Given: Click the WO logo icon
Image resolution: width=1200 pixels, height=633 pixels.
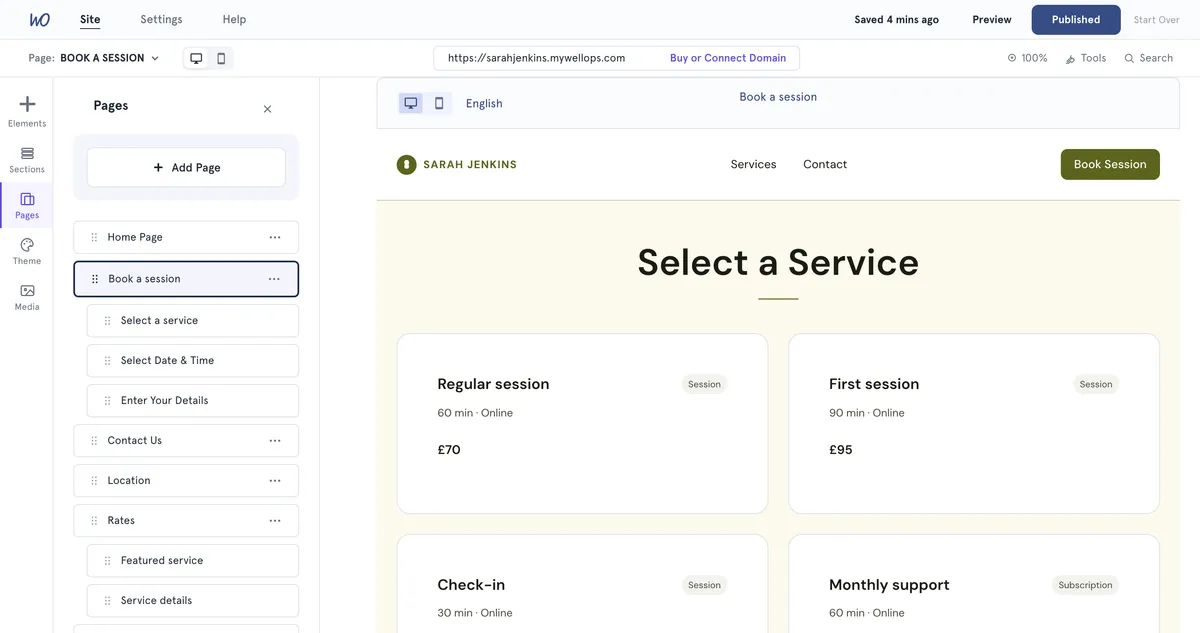Looking at the screenshot, I should pos(39,19).
